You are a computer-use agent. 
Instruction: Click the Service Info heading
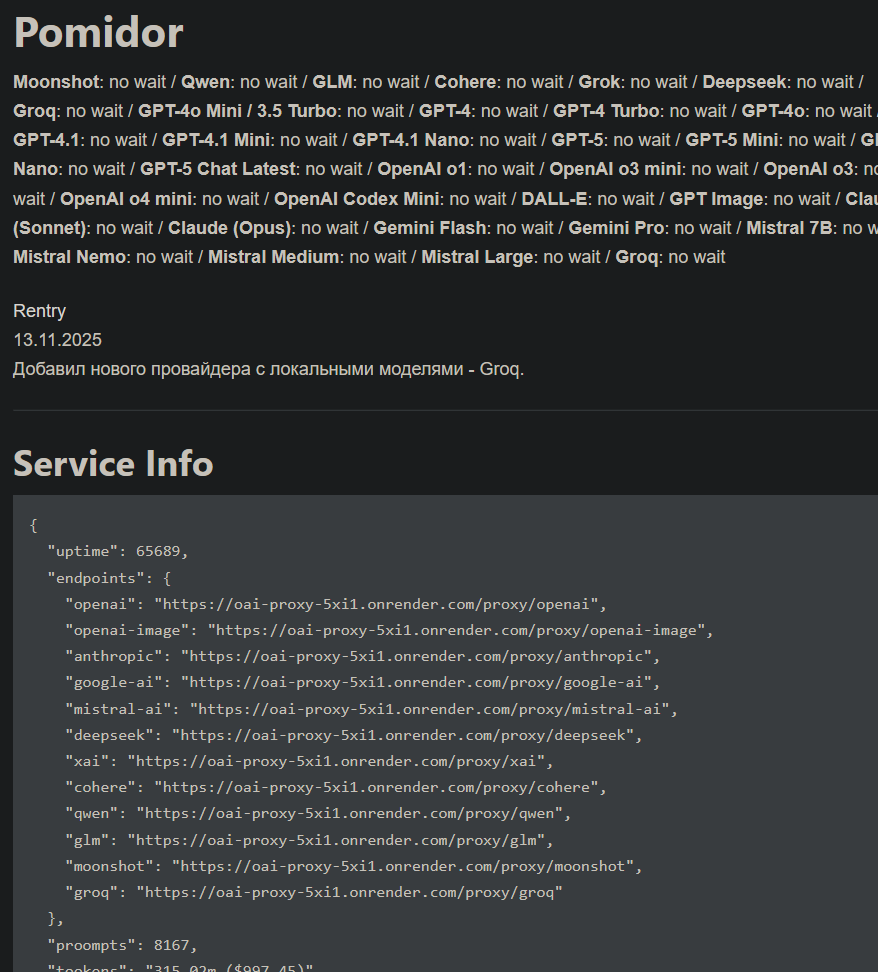click(113, 463)
